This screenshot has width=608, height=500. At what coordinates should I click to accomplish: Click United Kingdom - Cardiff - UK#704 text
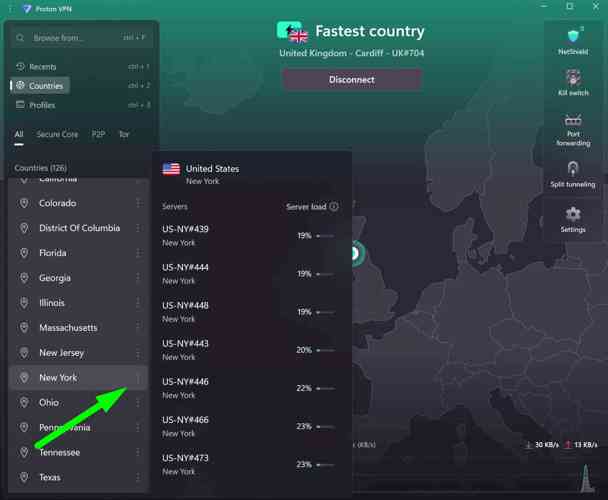[x=352, y=53]
